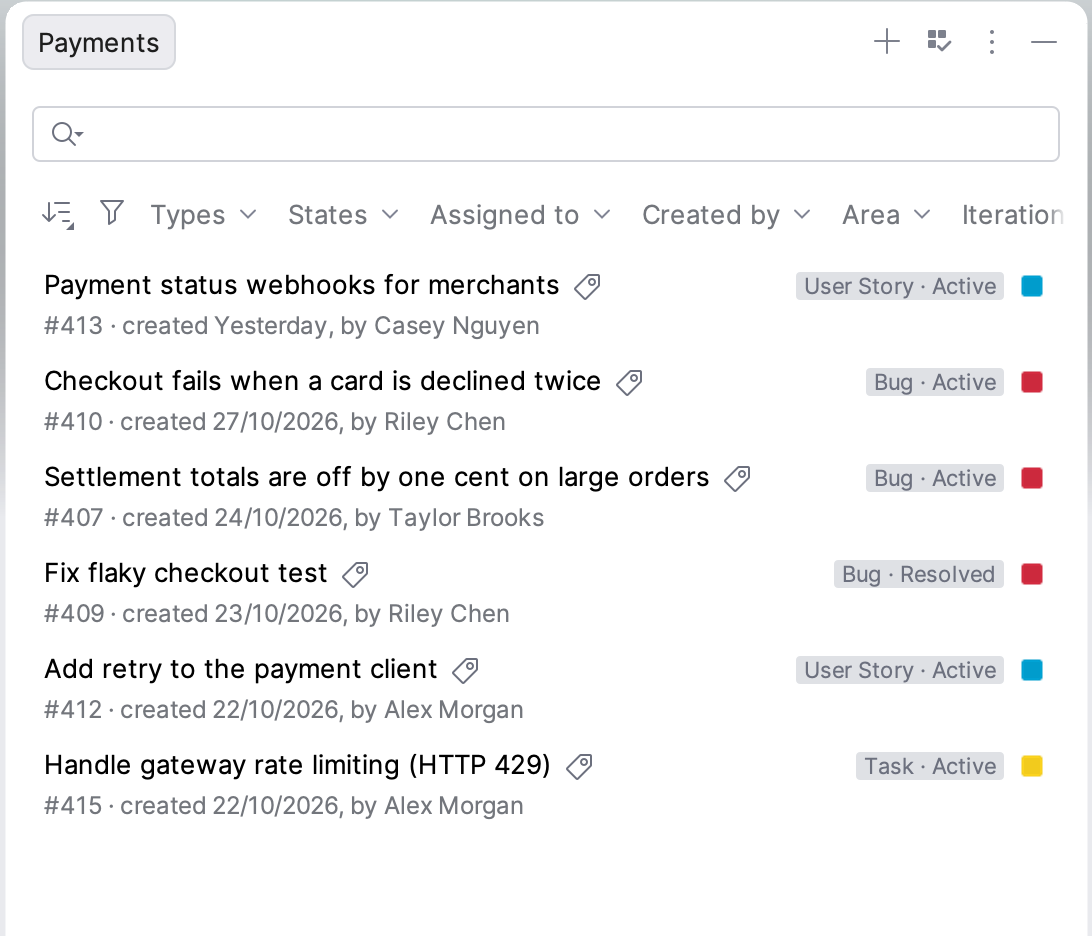Open the vertical three-dot options menu

[992, 42]
